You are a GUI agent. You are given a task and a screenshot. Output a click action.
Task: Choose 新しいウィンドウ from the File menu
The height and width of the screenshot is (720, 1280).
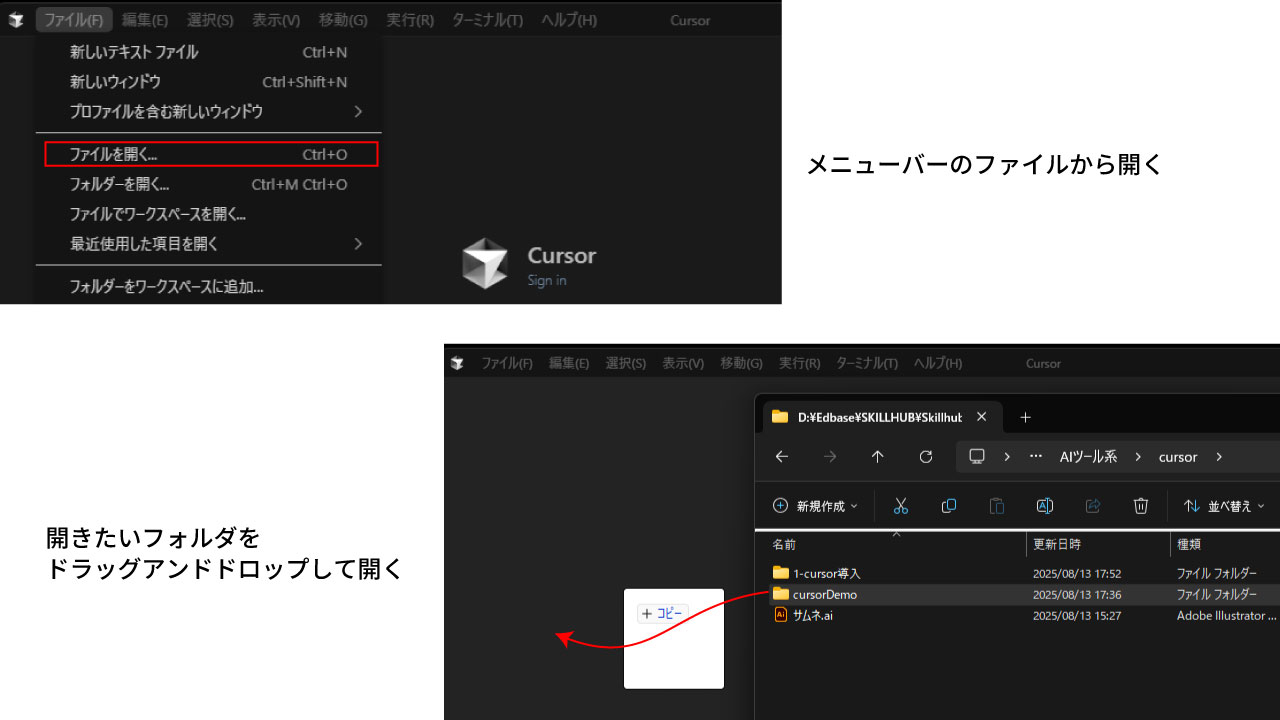(208, 82)
